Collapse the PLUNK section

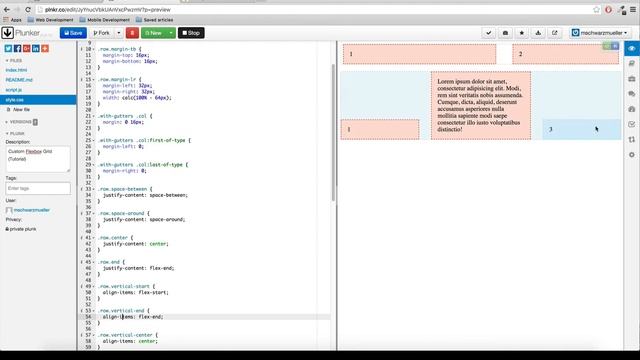click(15, 133)
